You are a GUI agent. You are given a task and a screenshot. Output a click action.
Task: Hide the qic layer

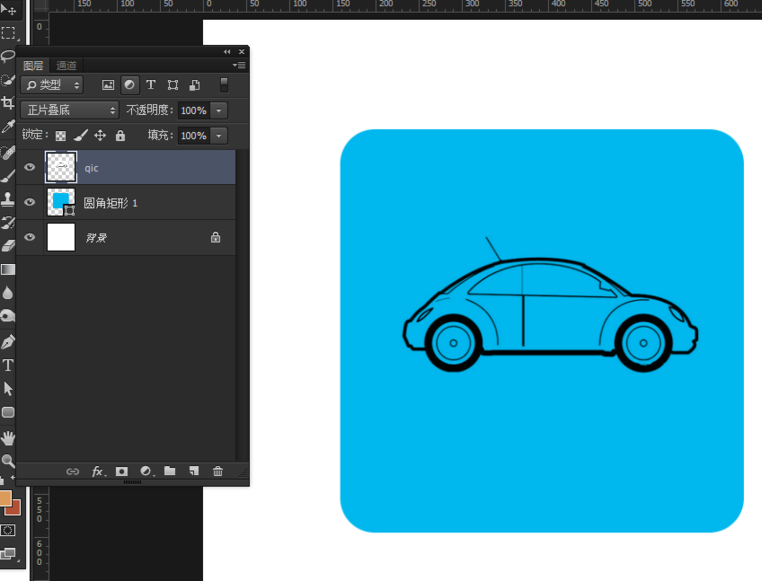(30, 168)
